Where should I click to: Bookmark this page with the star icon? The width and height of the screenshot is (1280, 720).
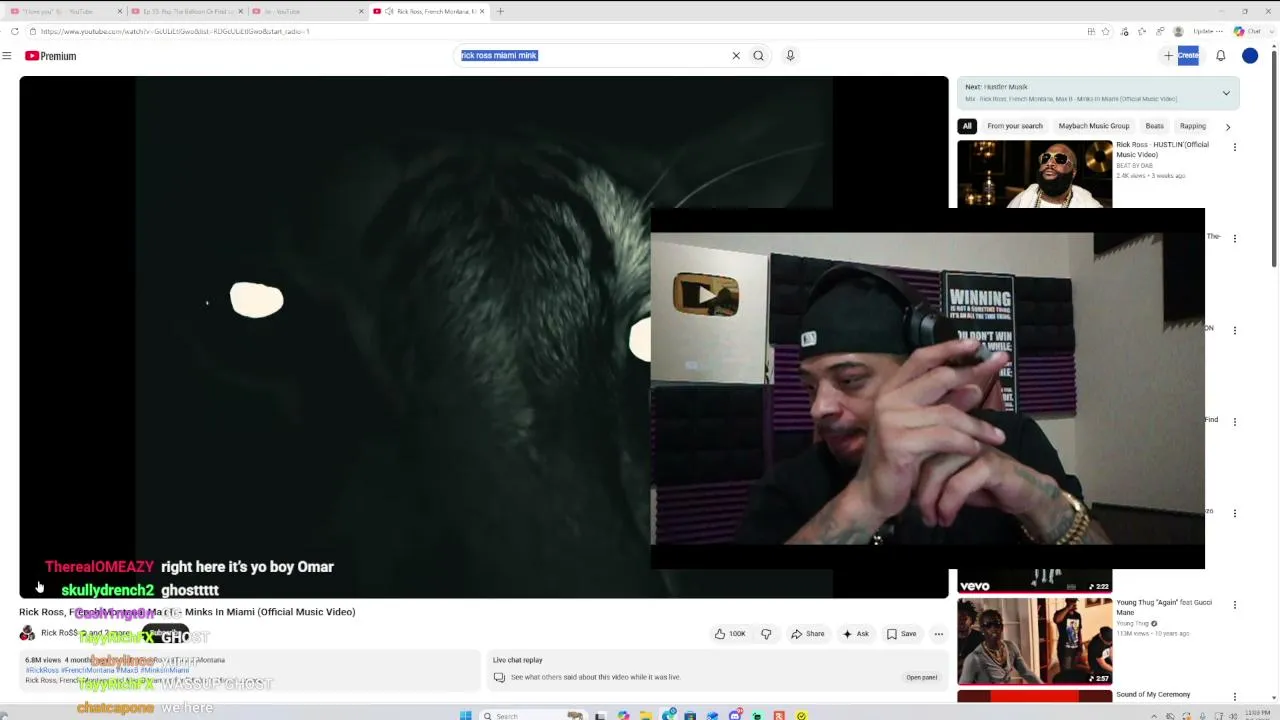(x=1105, y=31)
